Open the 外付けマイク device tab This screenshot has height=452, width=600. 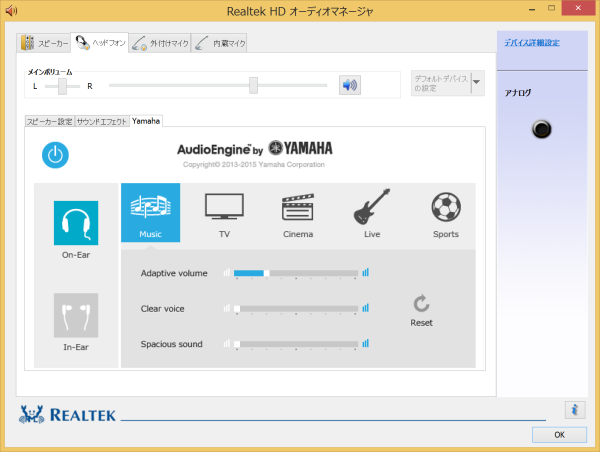point(160,43)
